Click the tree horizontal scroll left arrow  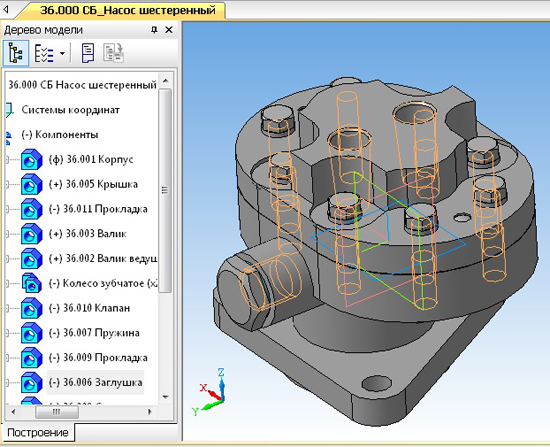click(13, 412)
